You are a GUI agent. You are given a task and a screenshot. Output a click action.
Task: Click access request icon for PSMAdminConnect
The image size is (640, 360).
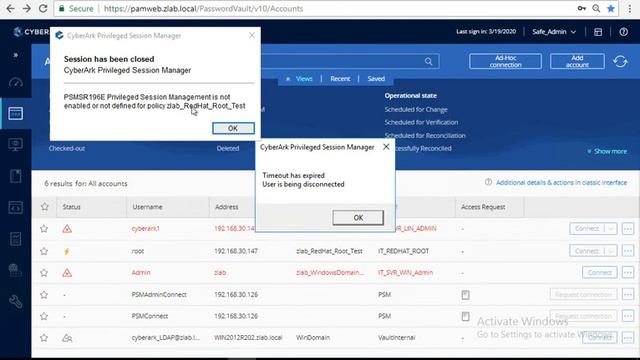465,295
